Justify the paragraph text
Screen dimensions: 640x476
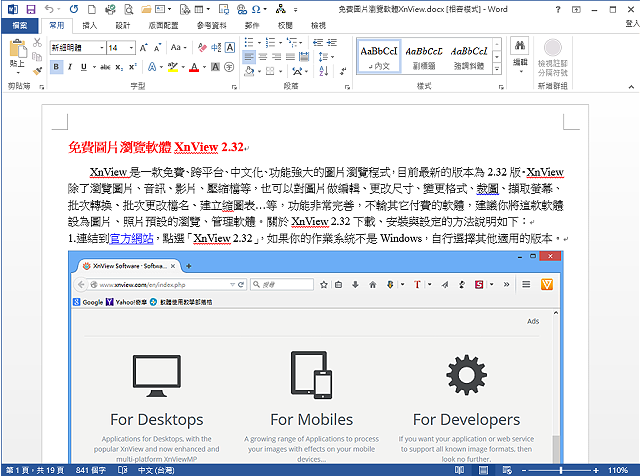290,57
